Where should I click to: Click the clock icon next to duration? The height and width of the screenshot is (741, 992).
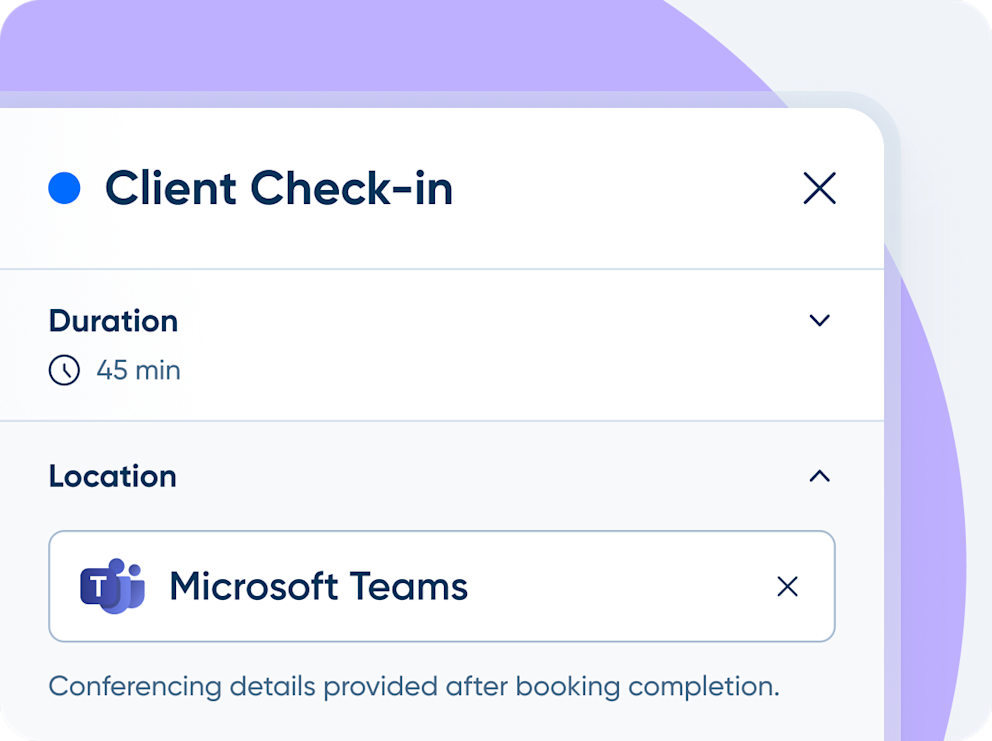(62, 370)
